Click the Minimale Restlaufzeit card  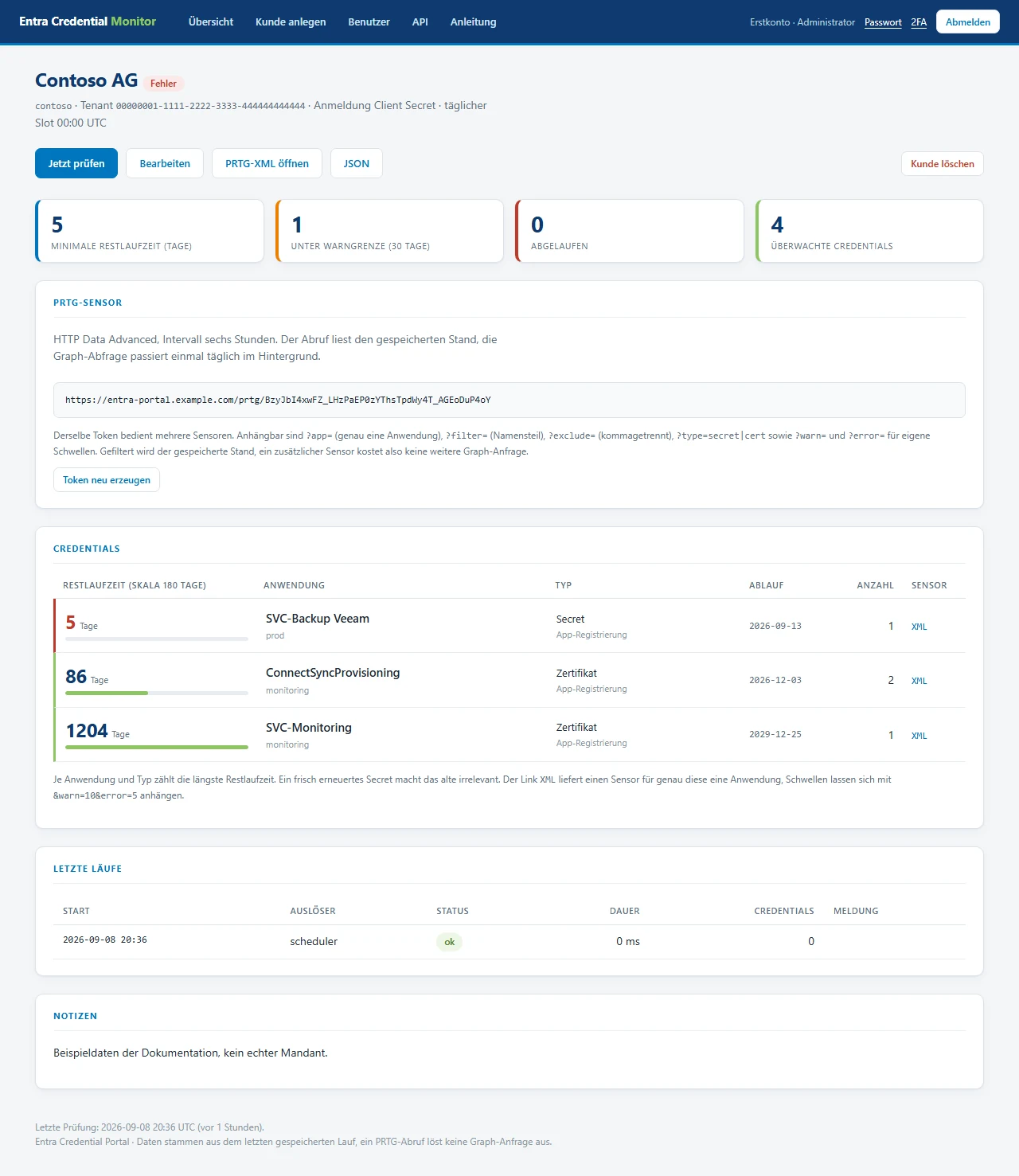click(150, 231)
